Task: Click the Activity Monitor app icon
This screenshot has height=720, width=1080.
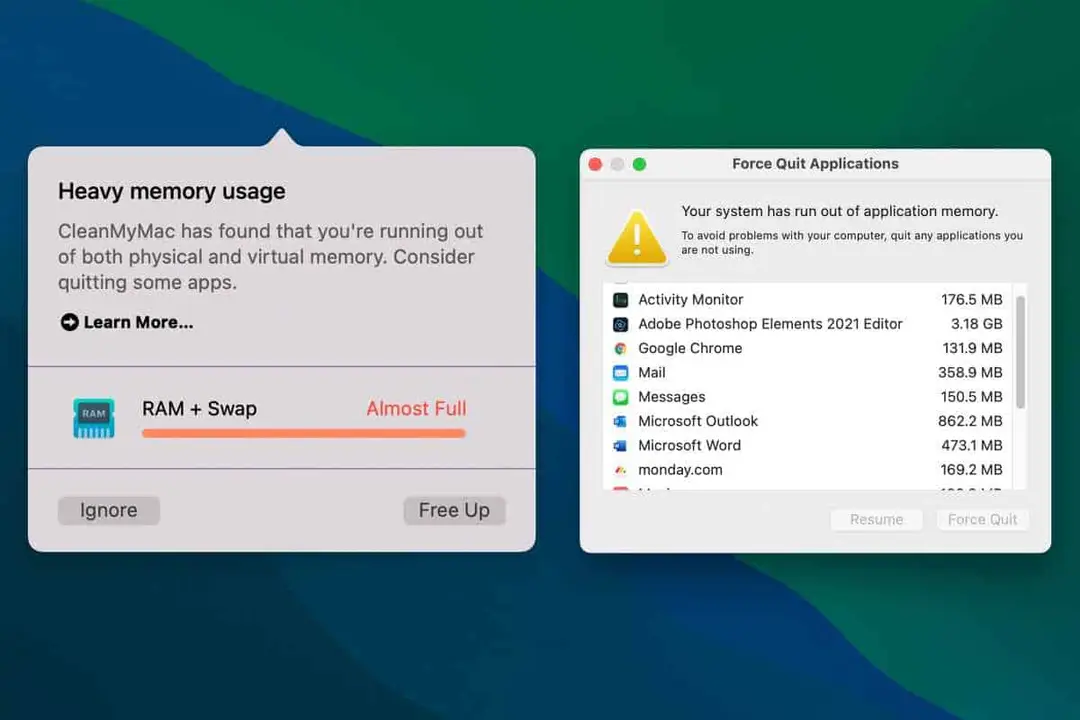Action: tap(621, 300)
